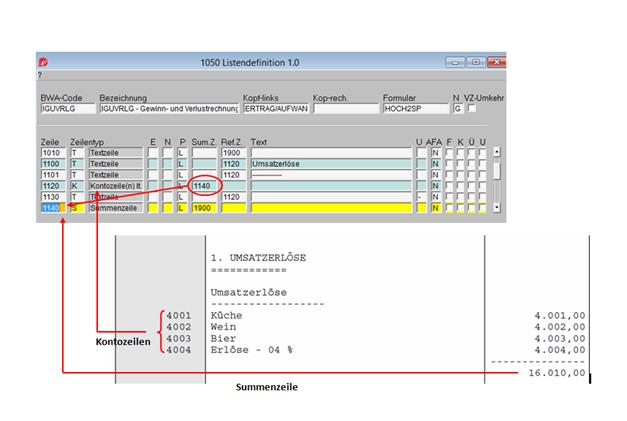Click yellow Text field in row 1140
Screen dimensions: 627x421
[x=331, y=208]
